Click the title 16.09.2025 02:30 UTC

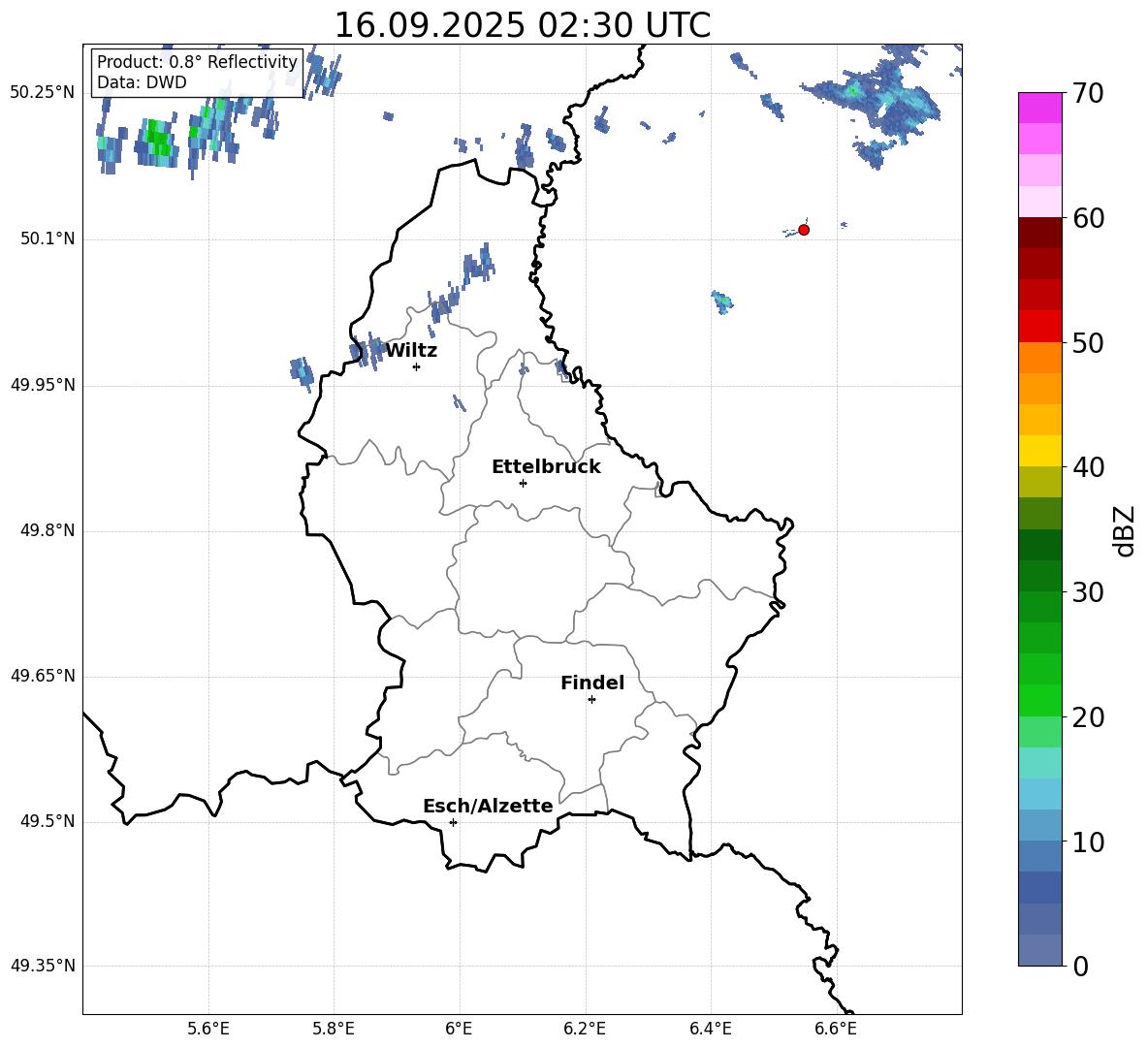522,25
